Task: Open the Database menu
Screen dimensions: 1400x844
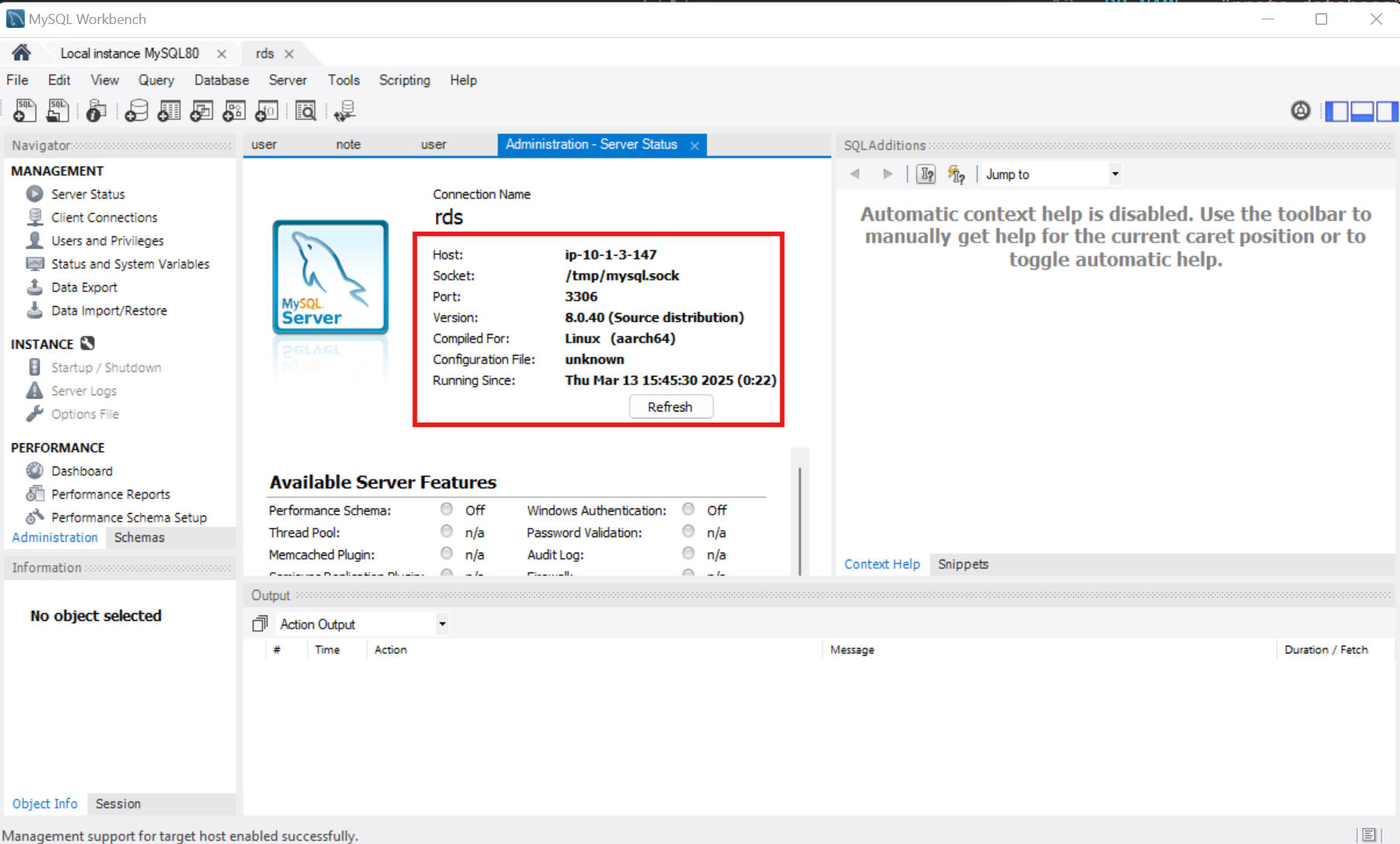Action: 222,80
